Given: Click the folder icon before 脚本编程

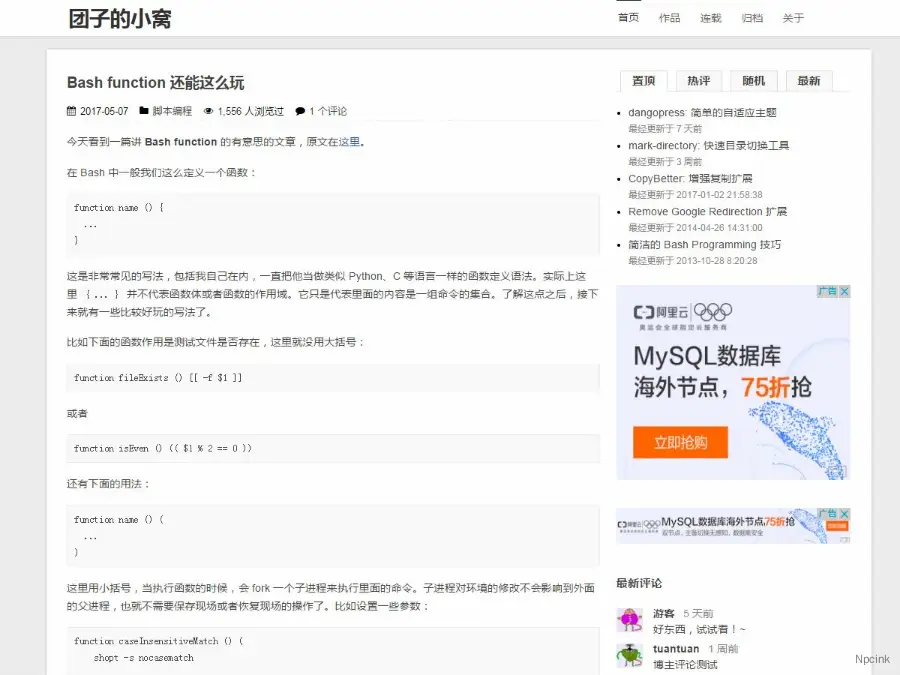Looking at the screenshot, I should [144, 111].
